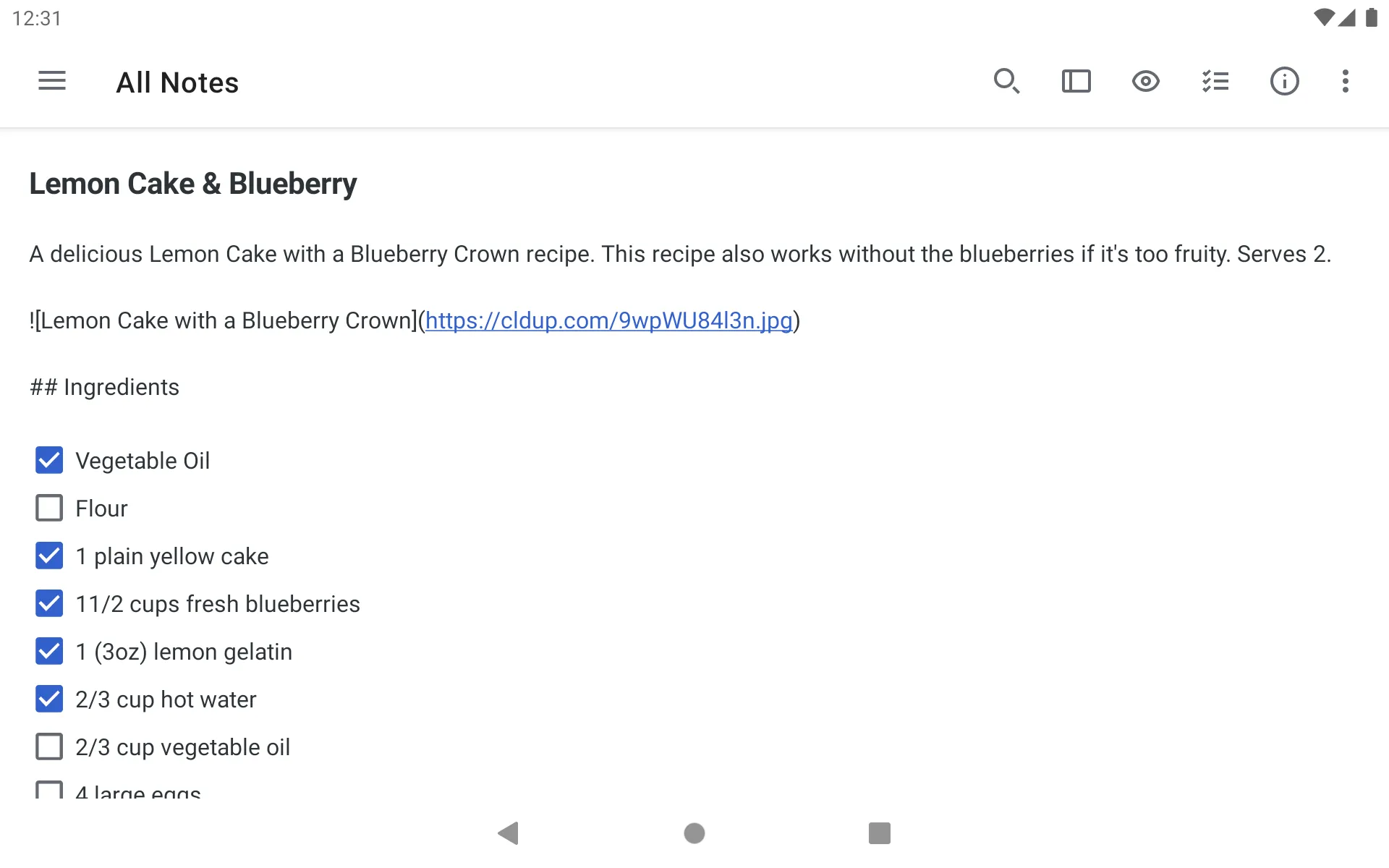Image resolution: width=1389 pixels, height=868 pixels.
Task: Check the 2/3 cup vegetable oil checkbox
Action: click(48, 746)
